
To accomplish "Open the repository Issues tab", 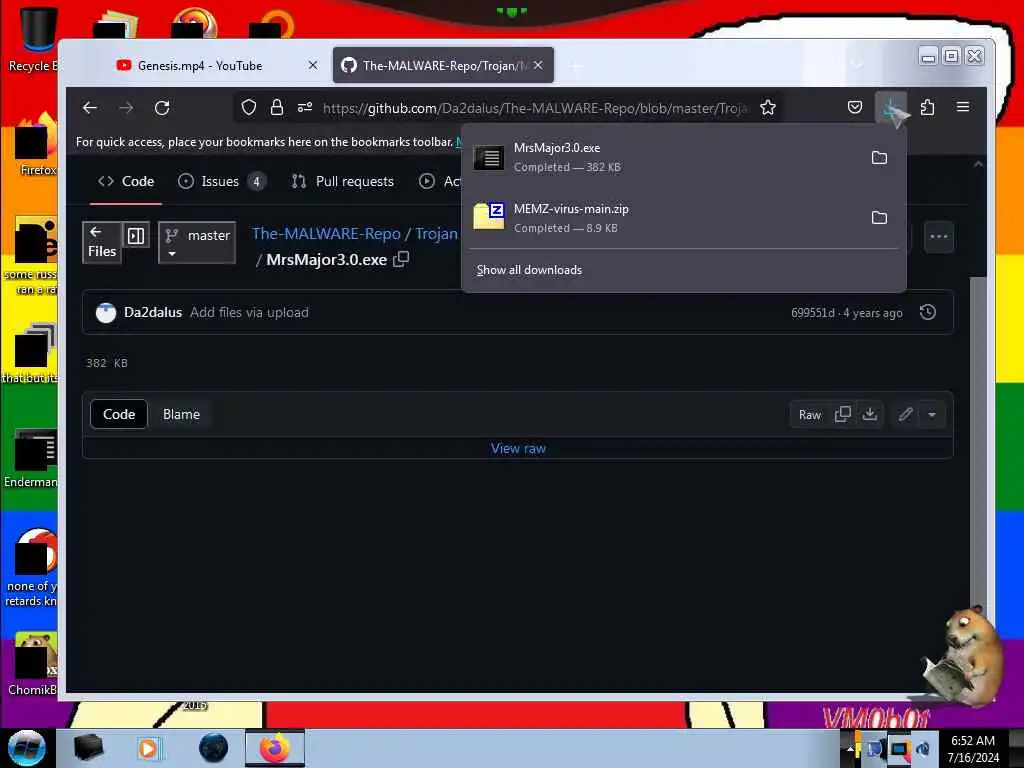I will 221,182.
